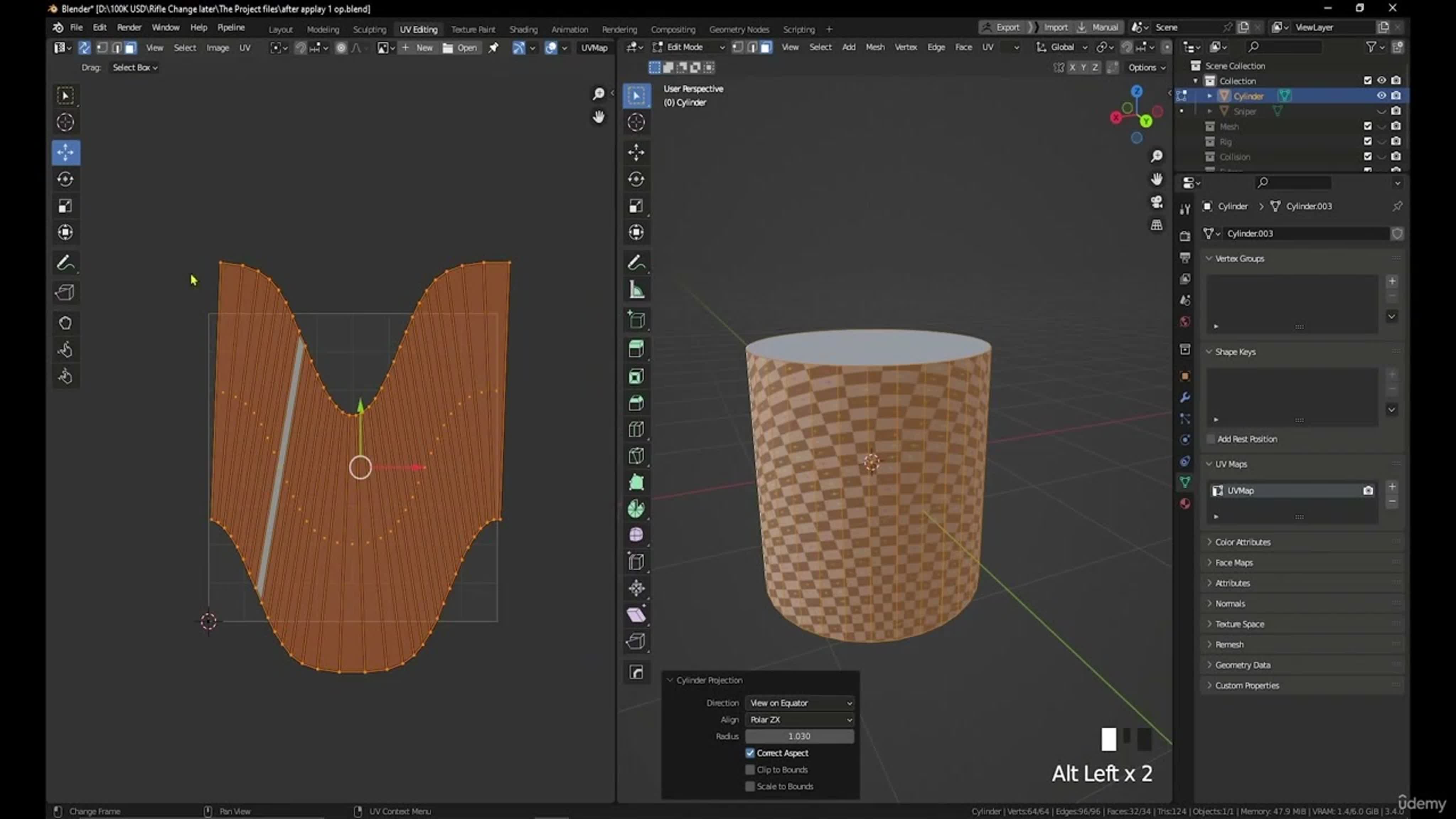
Task: Select the Grab sculpt tool in UV editor
Action: point(65,323)
